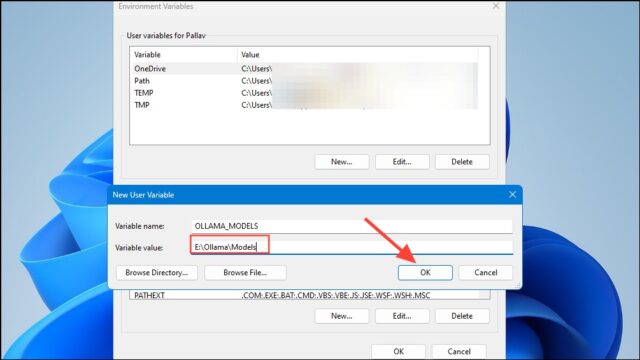Screen dimensions: 640x360
Task: Click New under System variables
Action: coord(342,316)
